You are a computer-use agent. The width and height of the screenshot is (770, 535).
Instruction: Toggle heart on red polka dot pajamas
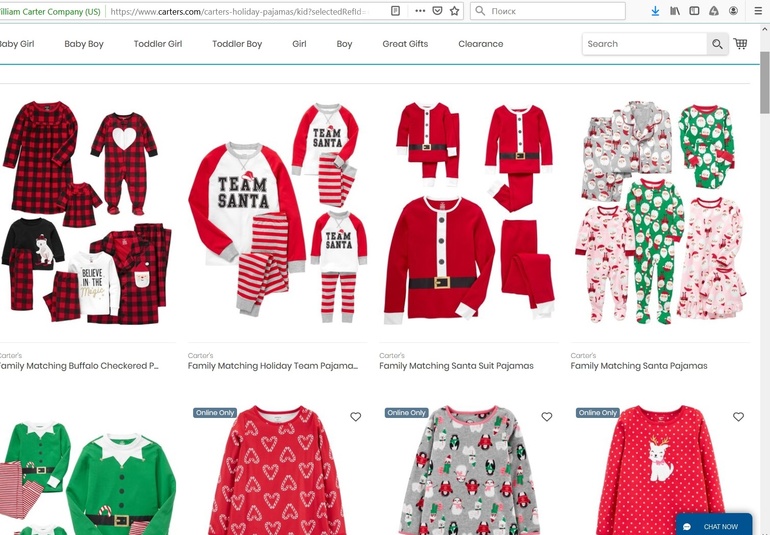(x=738, y=417)
